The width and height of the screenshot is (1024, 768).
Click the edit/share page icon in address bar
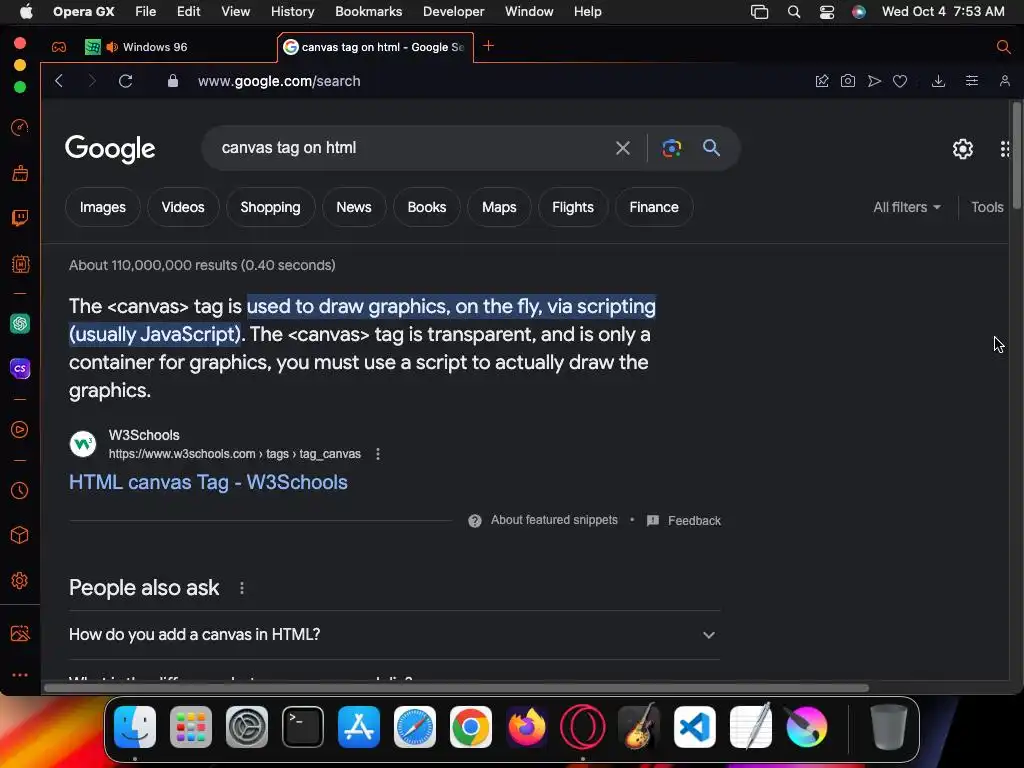tap(822, 81)
